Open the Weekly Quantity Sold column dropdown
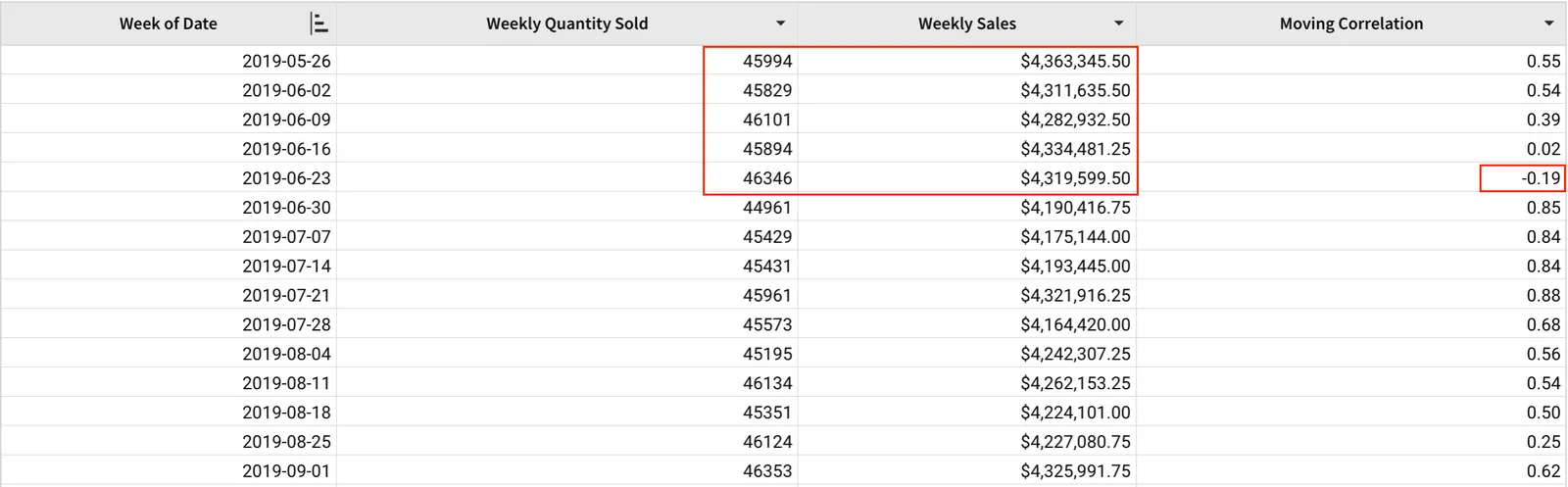The height and width of the screenshot is (487, 1568). (780, 24)
